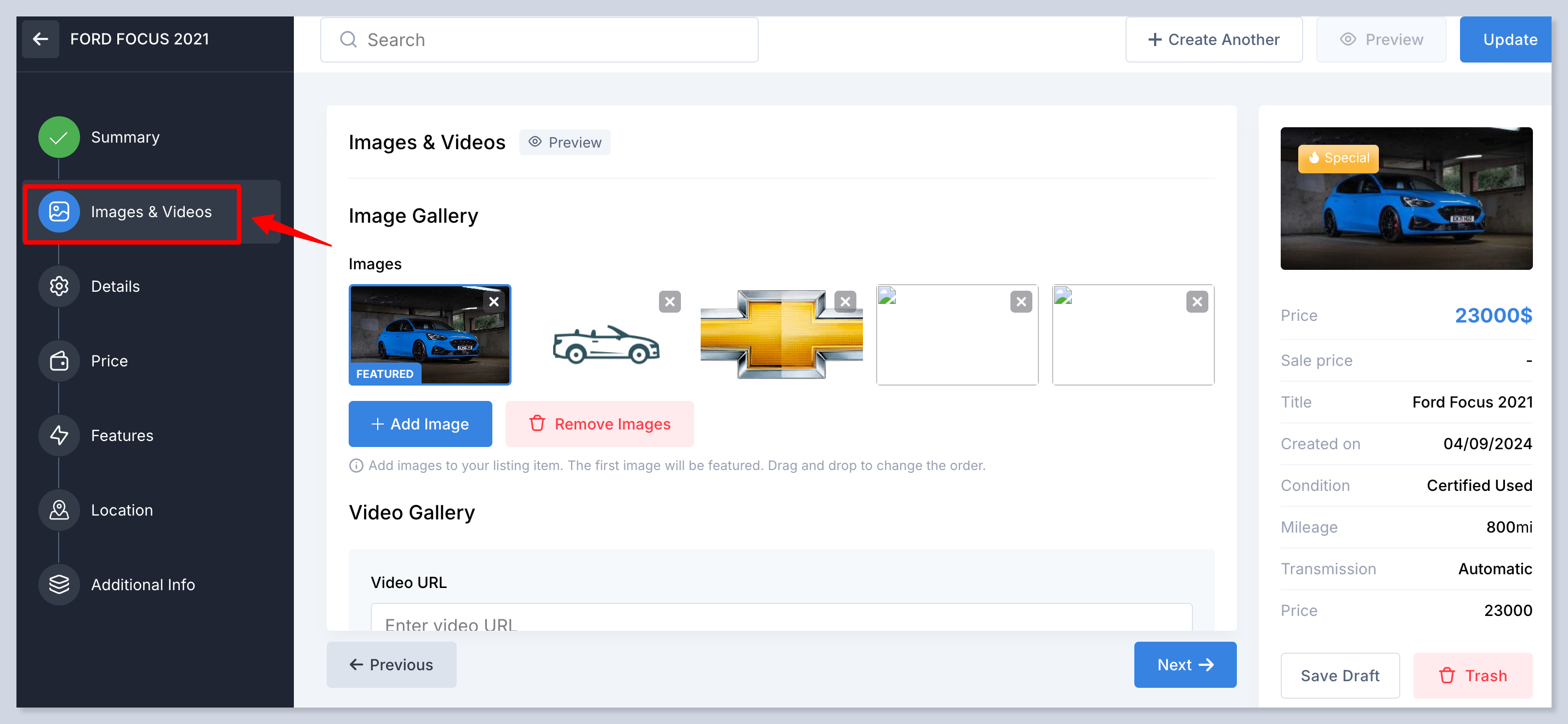Image resolution: width=1568 pixels, height=724 pixels.
Task: Remove the featured blue Ford image
Action: pos(493,302)
